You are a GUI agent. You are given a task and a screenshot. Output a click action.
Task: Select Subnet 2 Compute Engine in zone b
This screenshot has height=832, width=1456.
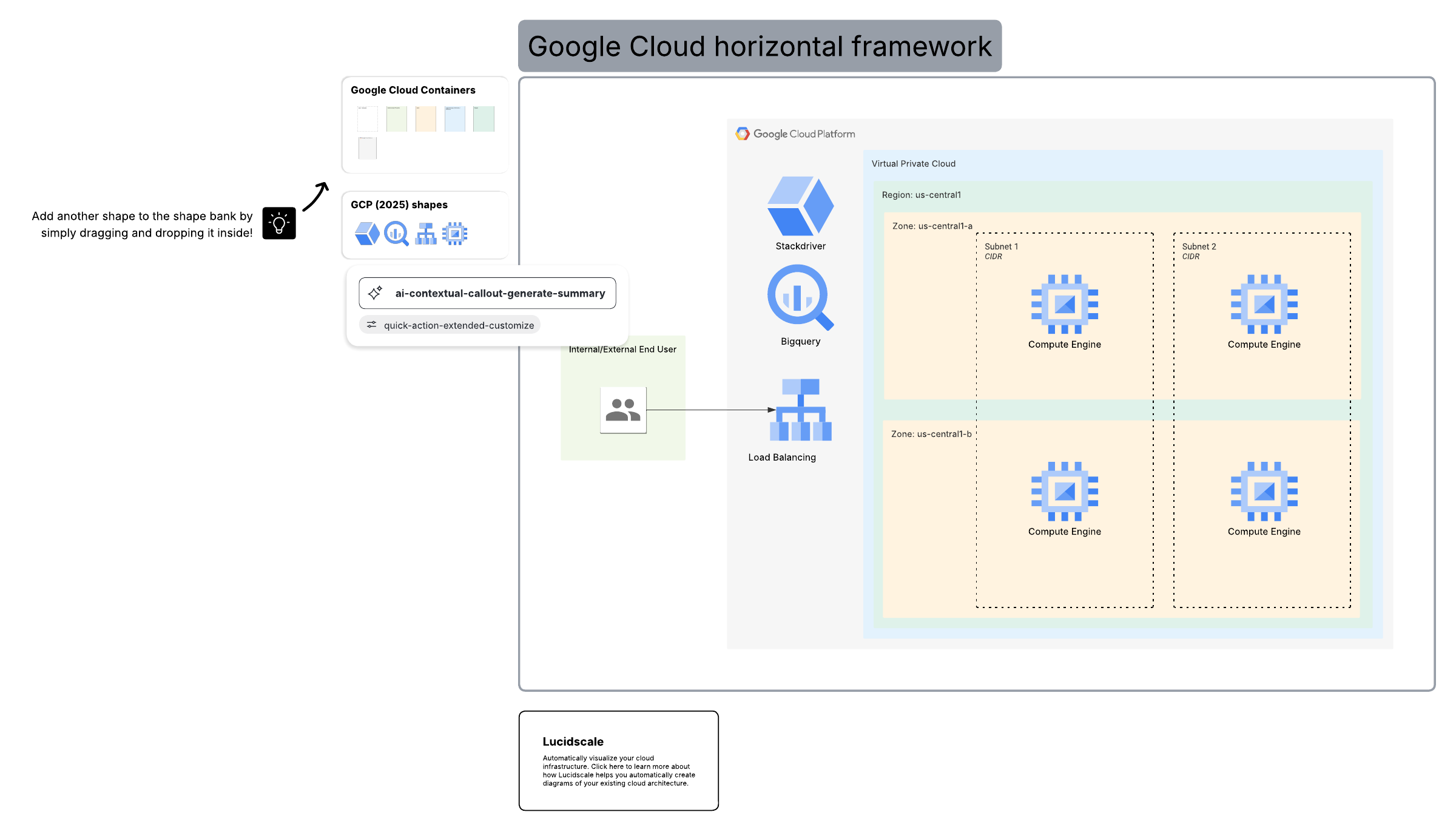click(1264, 491)
